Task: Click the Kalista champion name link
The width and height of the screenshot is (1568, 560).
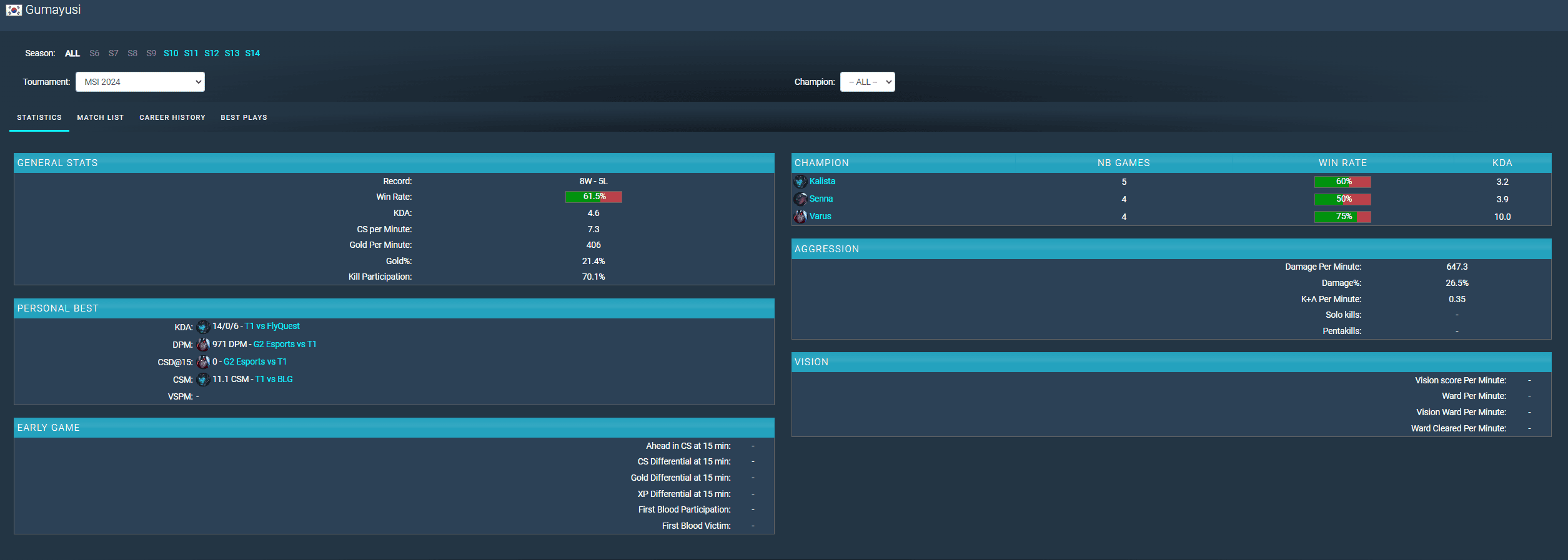Action: point(822,181)
